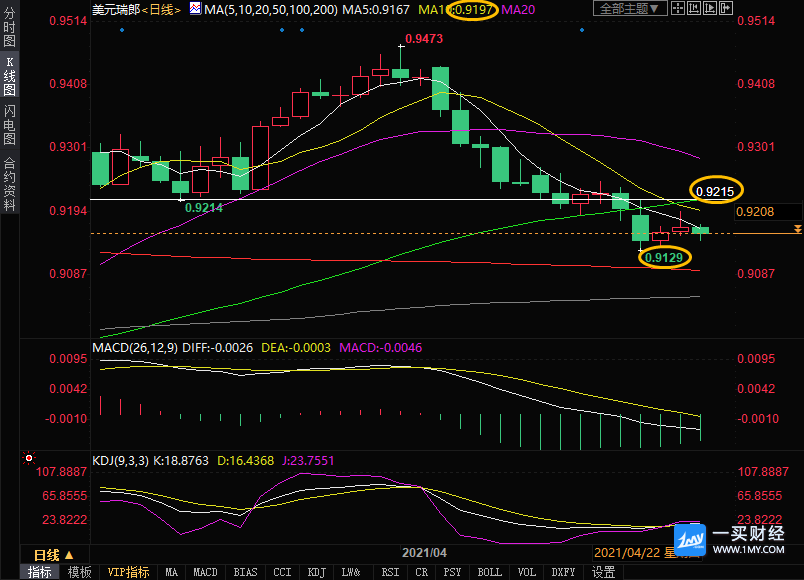
Task: Click the <日线> period label in title
Action: click(161, 9)
